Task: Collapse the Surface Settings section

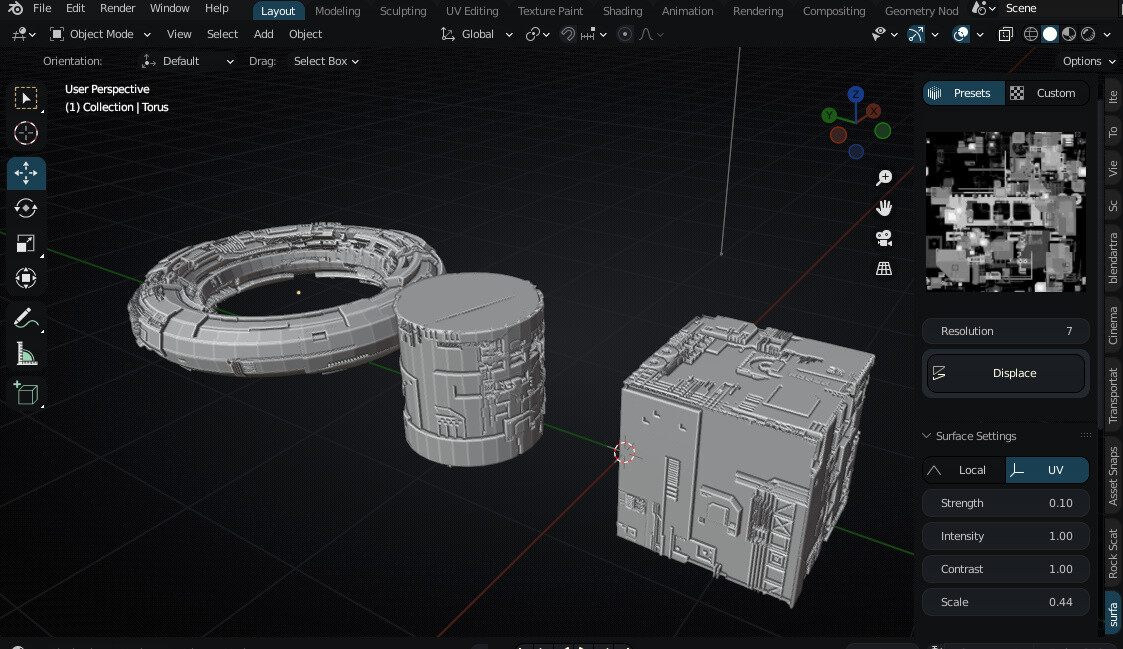Action: [925, 436]
